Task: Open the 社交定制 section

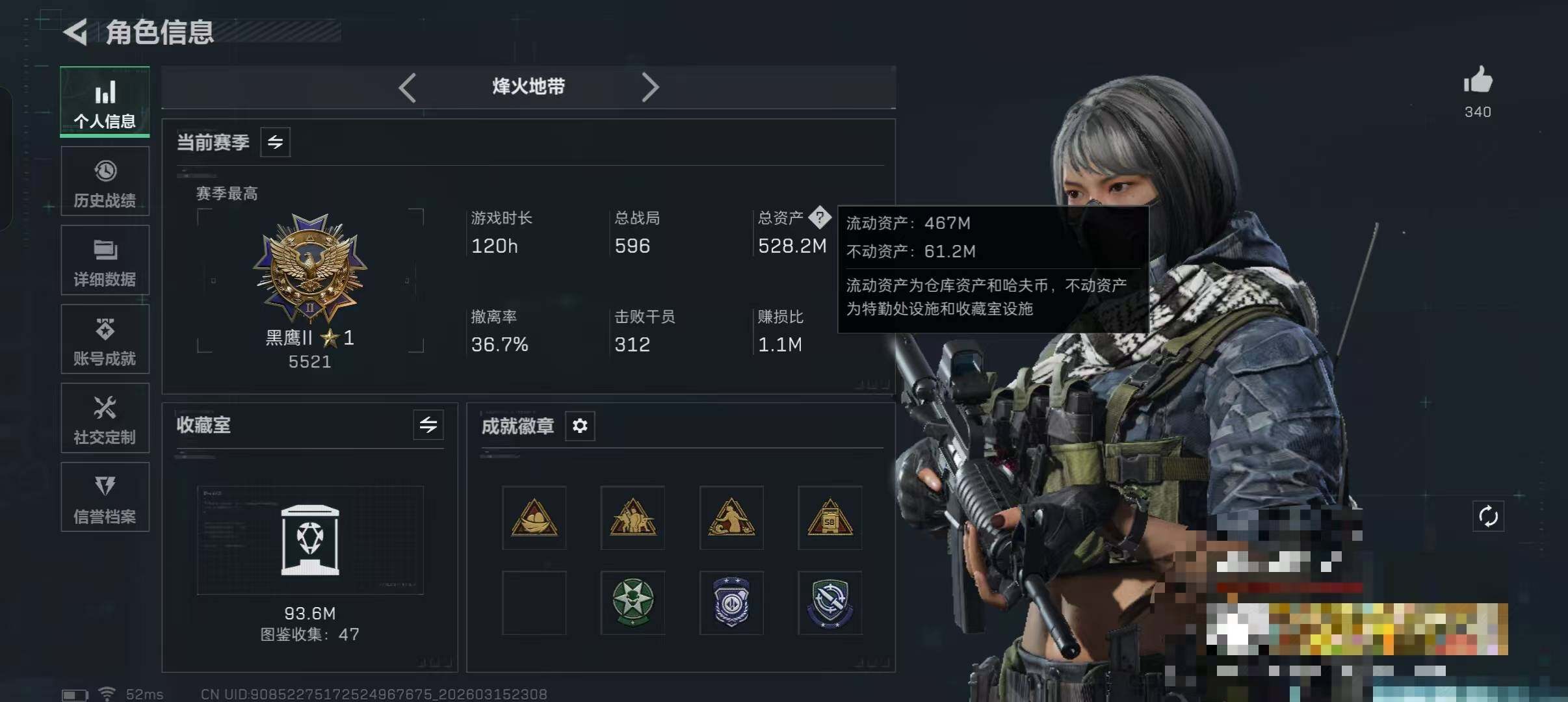Action: click(105, 418)
